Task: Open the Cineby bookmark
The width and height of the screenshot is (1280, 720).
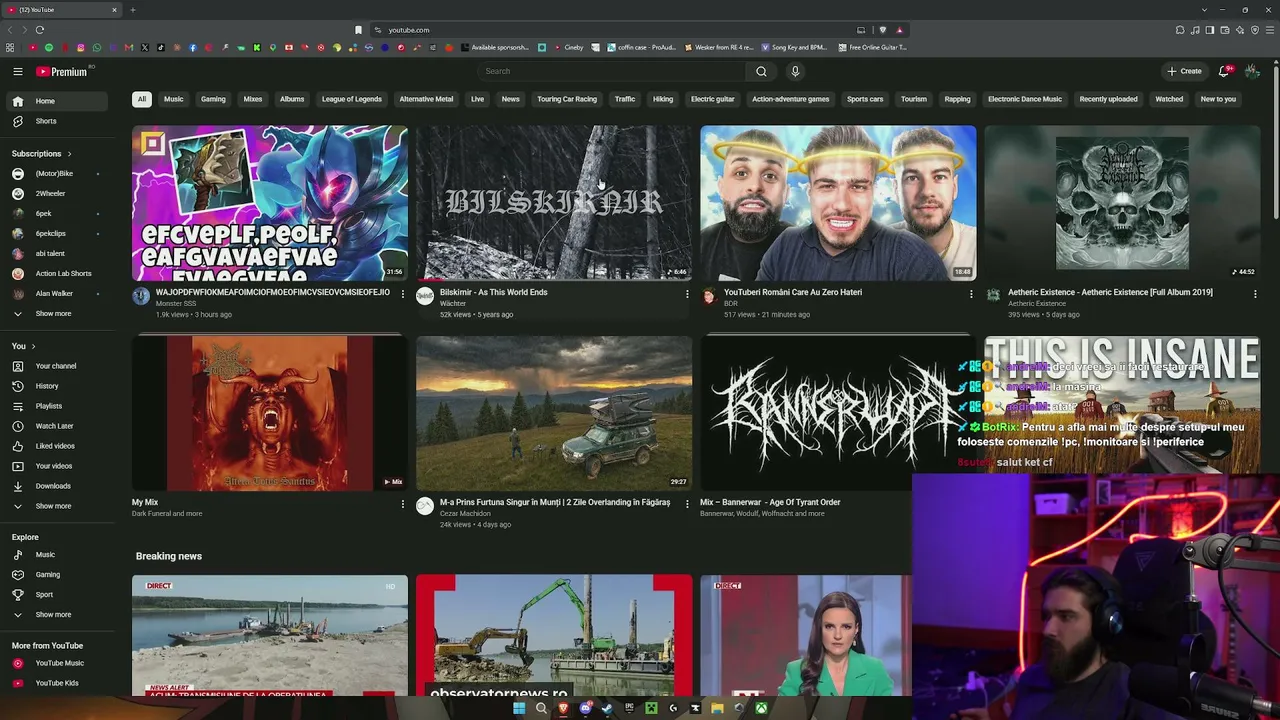Action: coord(567,47)
